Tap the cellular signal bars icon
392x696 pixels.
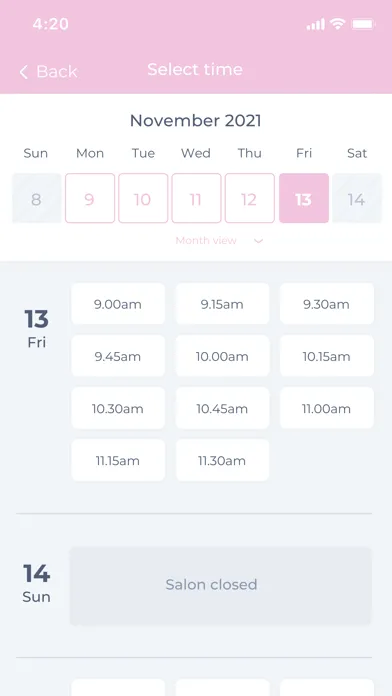[315, 24]
